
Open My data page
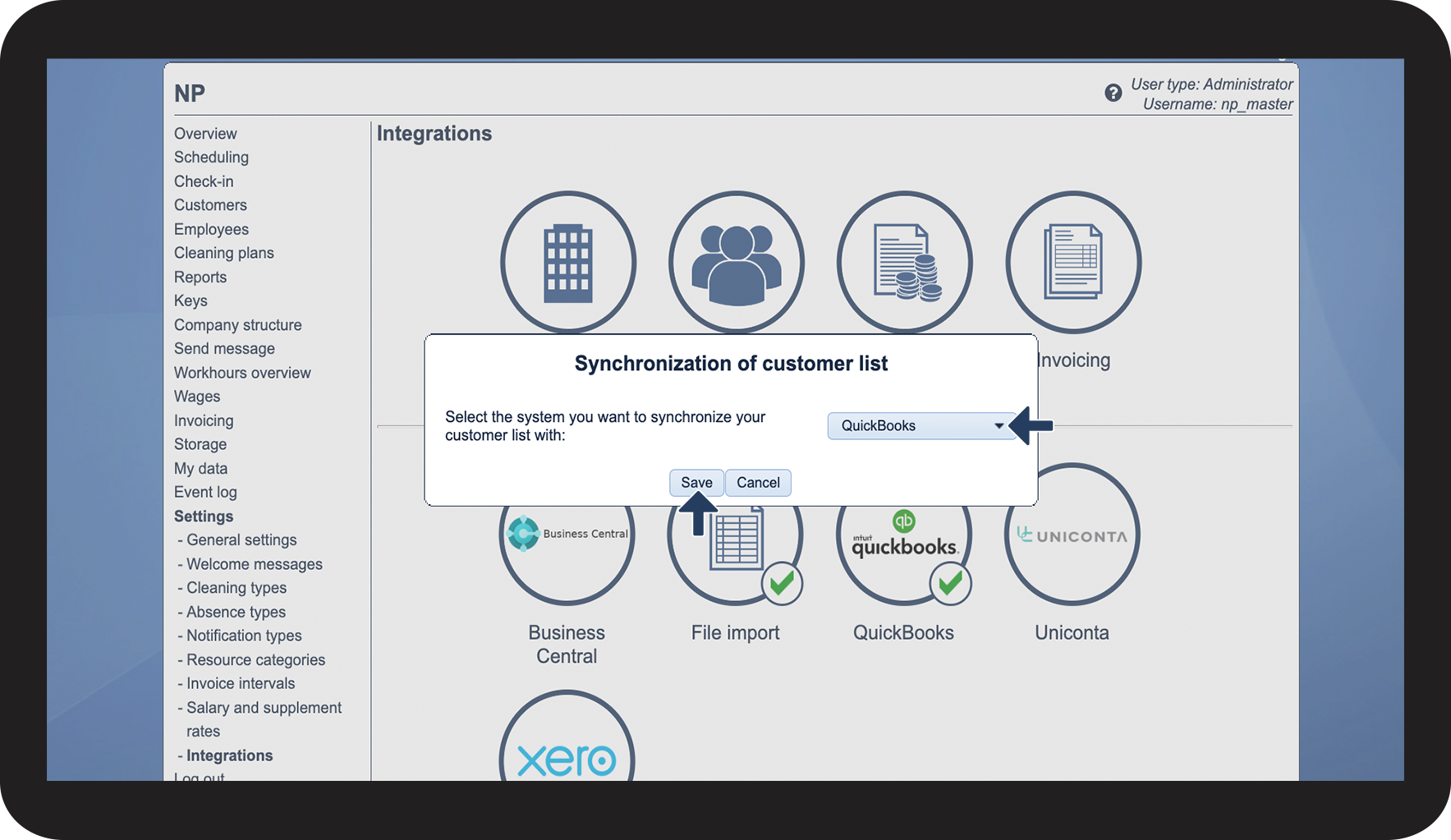[x=201, y=469]
